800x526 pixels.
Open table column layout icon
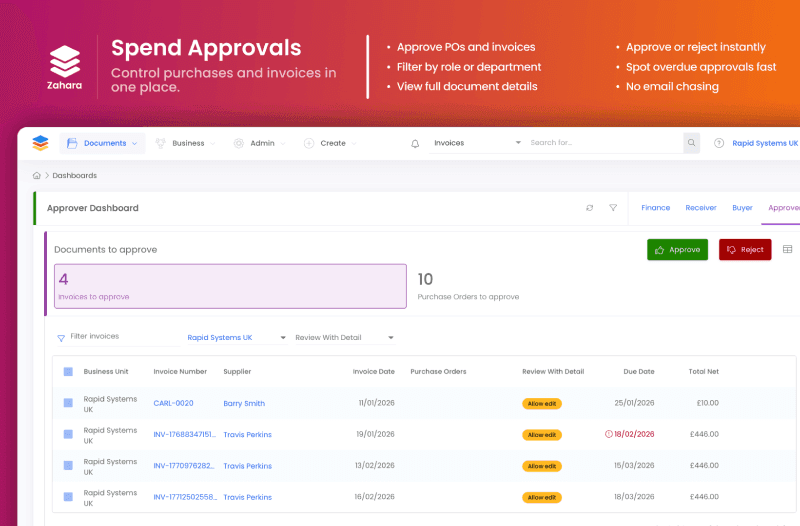pos(787,249)
